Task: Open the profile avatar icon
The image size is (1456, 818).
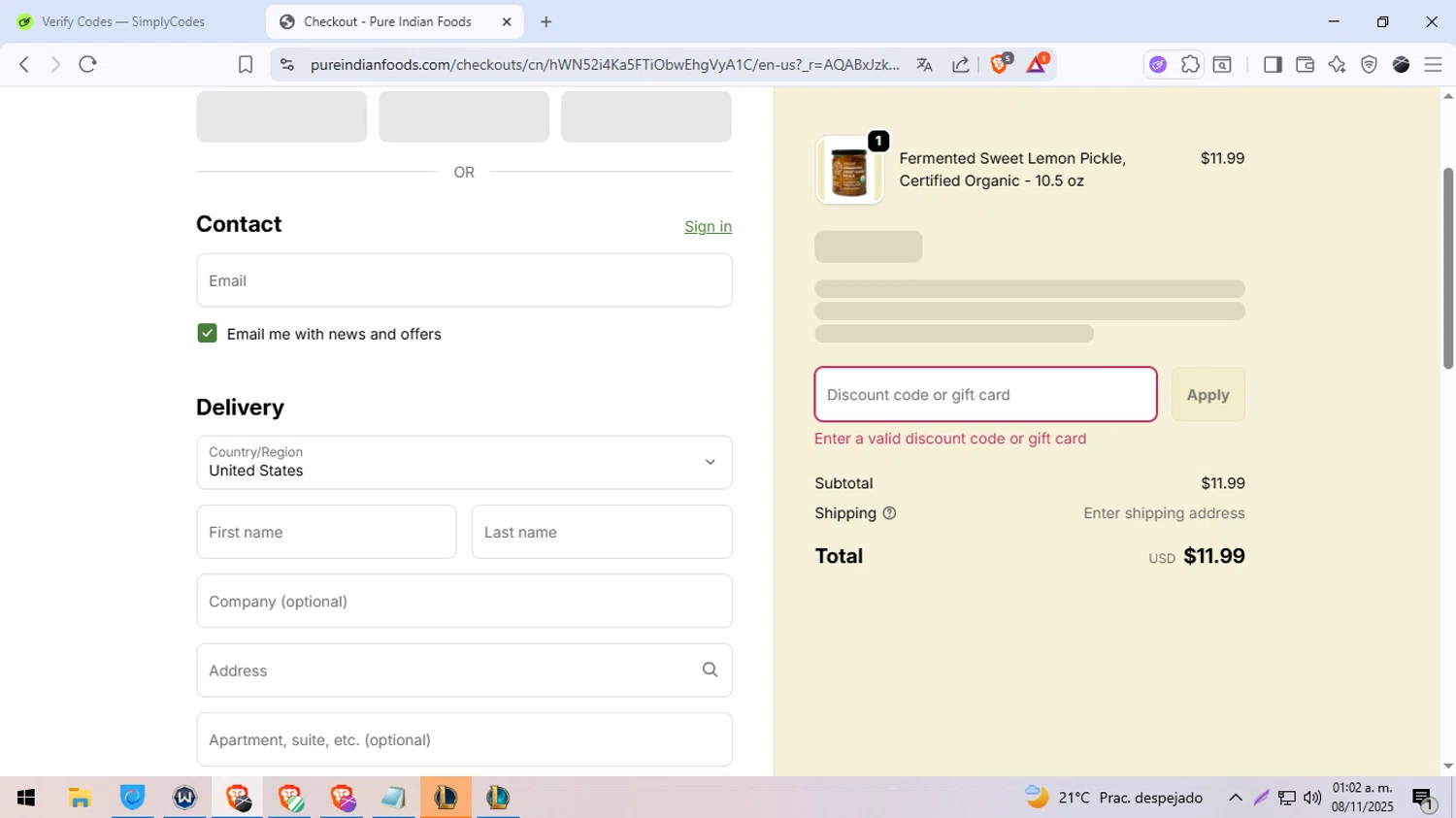Action: pyautogui.click(x=1401, y=64)
